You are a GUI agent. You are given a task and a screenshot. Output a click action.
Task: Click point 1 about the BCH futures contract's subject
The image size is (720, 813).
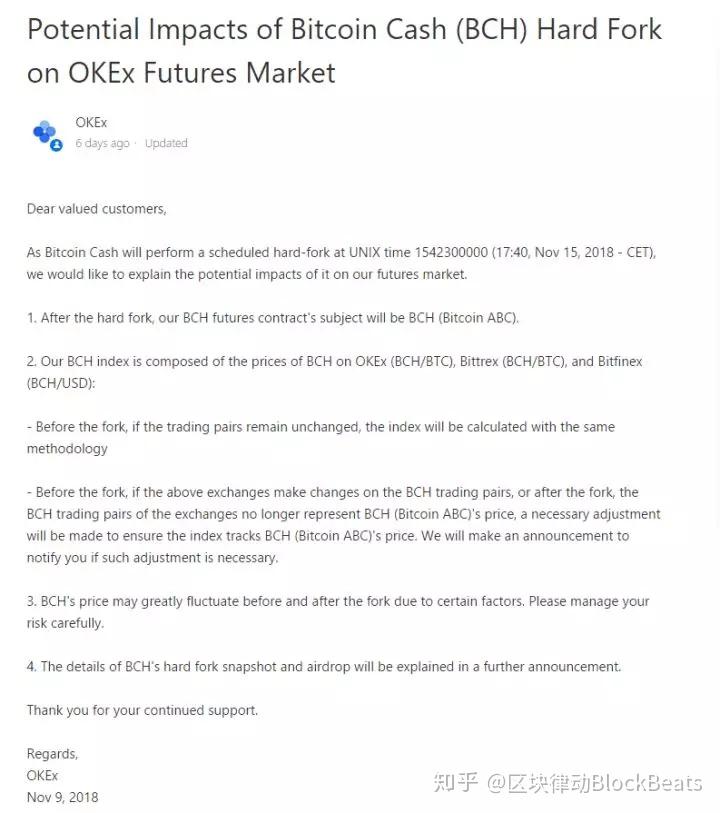tap(273, 318)
